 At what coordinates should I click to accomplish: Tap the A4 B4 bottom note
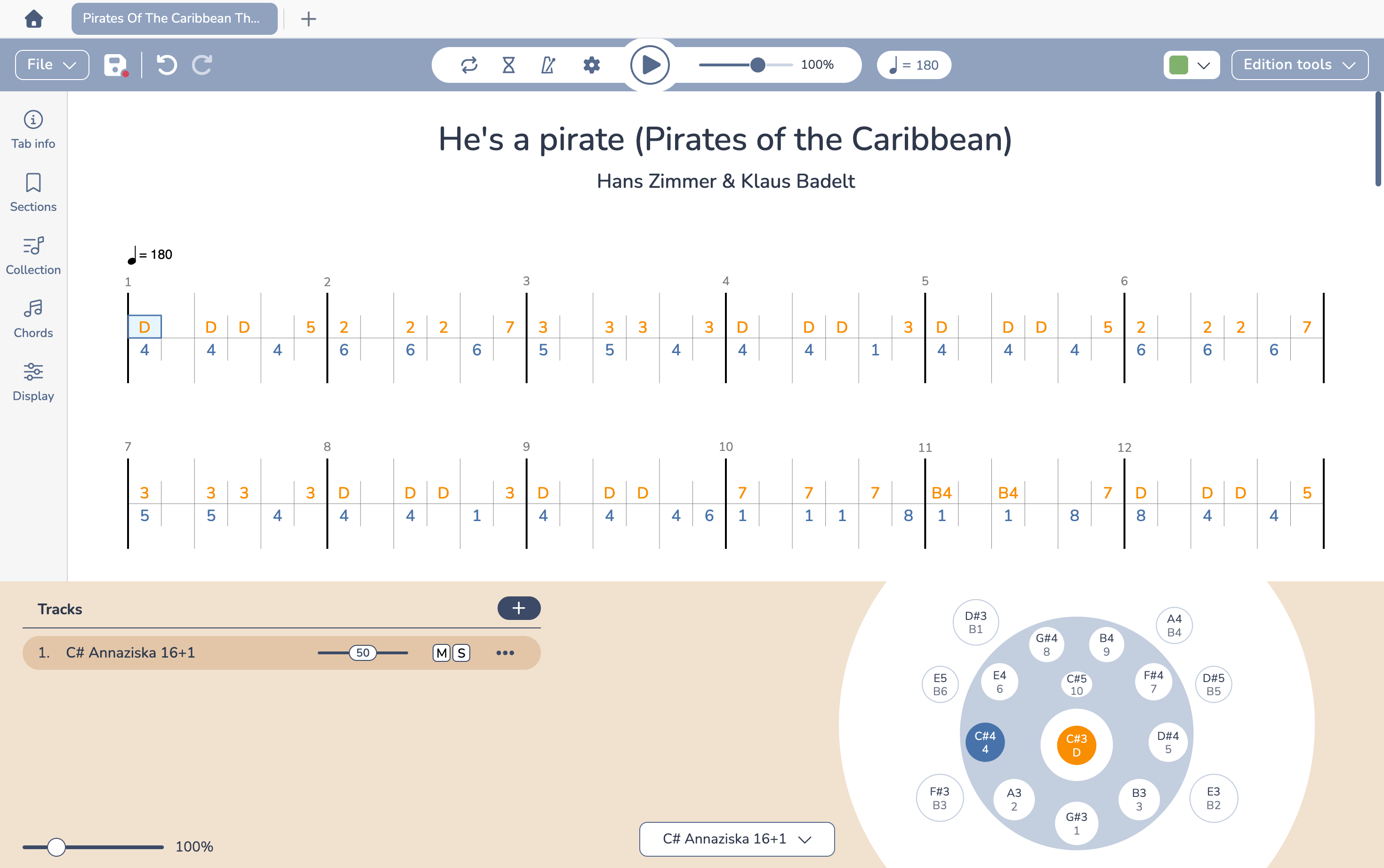[x=1174, y=625]
